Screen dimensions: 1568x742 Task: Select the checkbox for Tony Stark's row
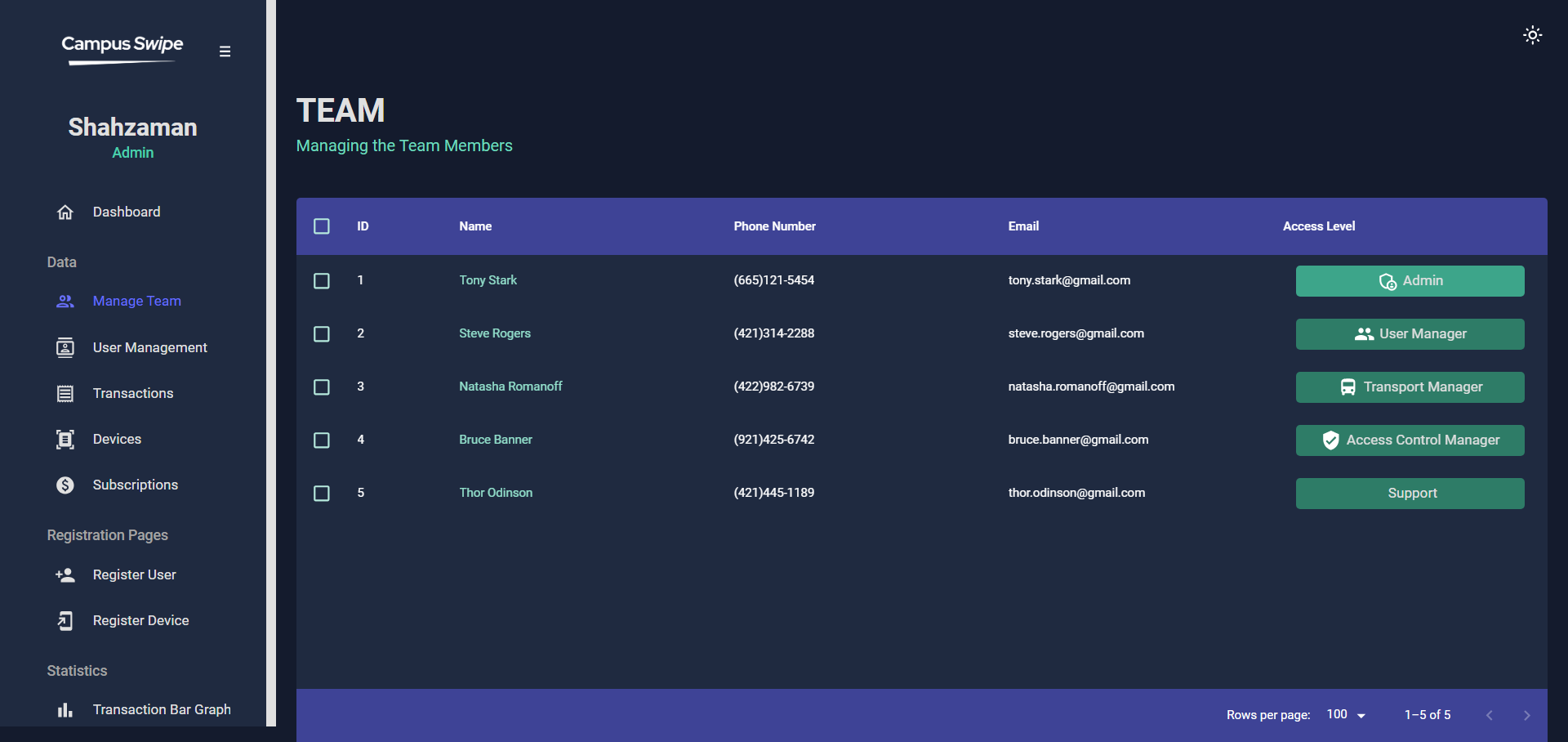(322, 281)
